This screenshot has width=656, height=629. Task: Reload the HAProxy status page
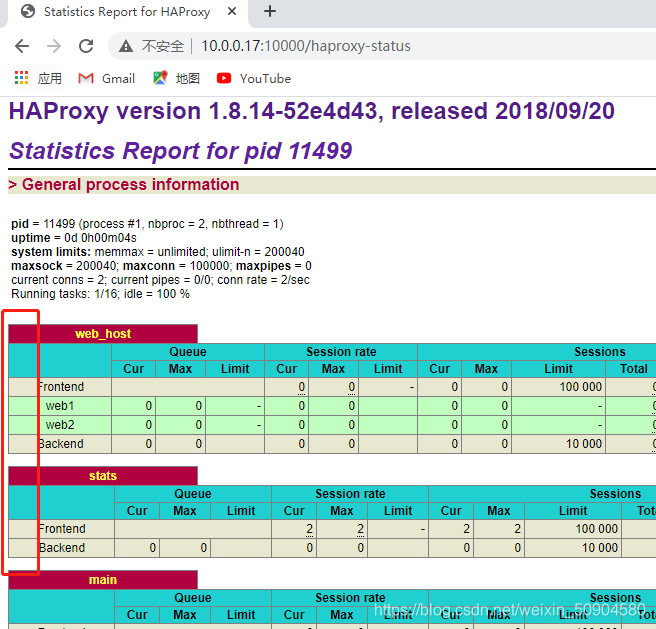[86, 46]
